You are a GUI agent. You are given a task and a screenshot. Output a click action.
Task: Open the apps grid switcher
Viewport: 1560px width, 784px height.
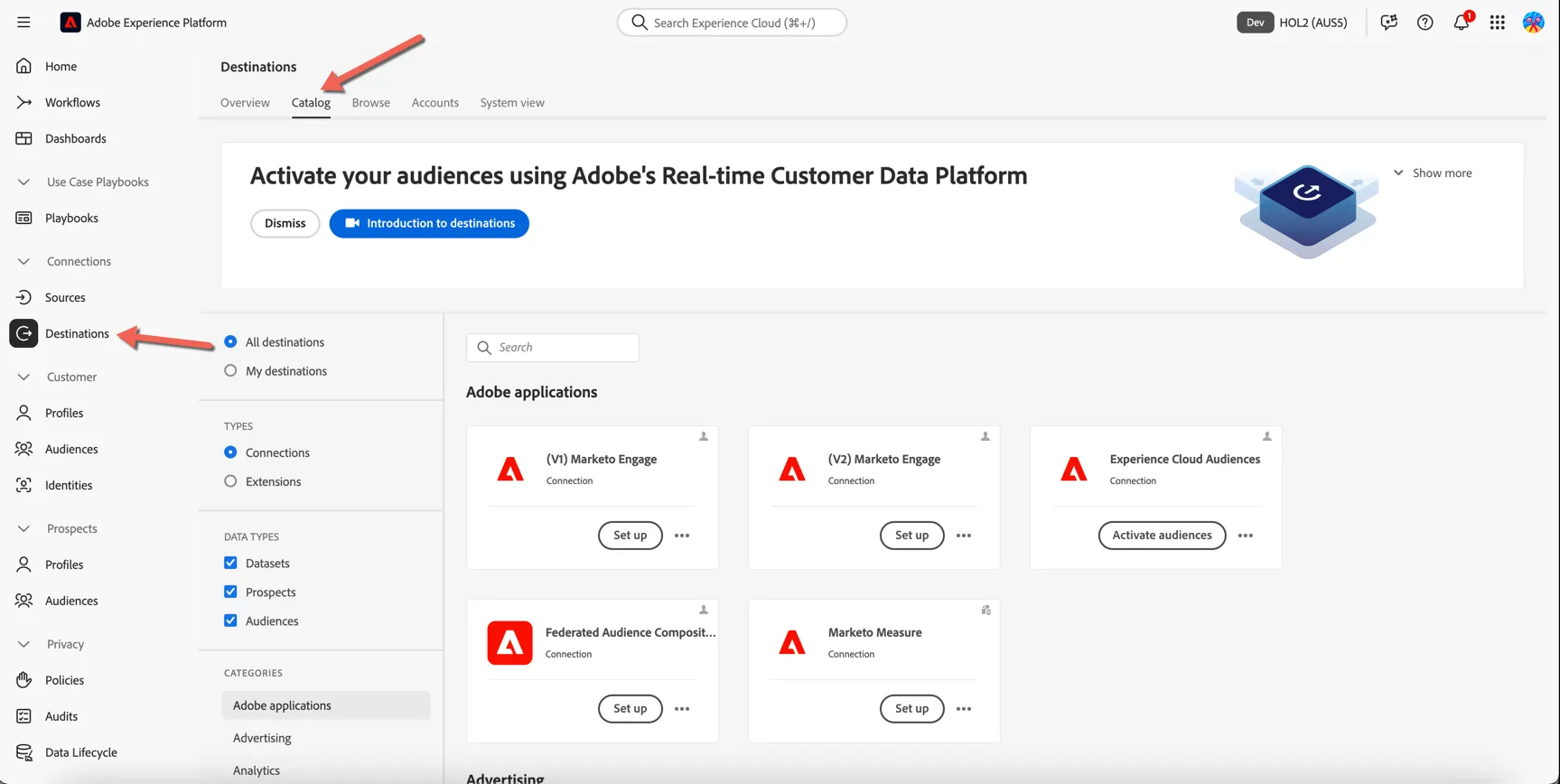[1497, 23]
